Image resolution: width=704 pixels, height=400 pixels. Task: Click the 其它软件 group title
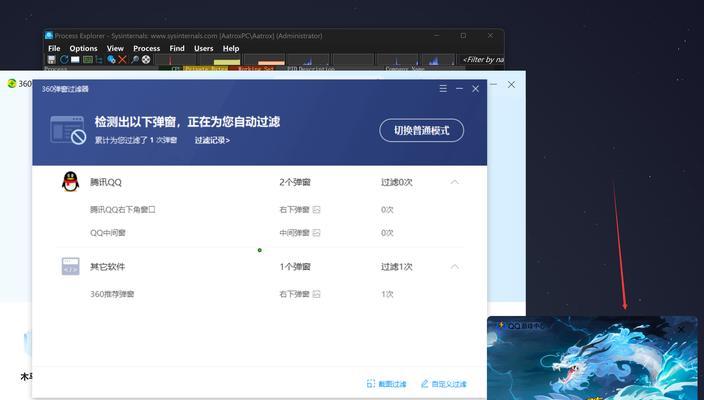pyautogui.click(x=108, y=267)
